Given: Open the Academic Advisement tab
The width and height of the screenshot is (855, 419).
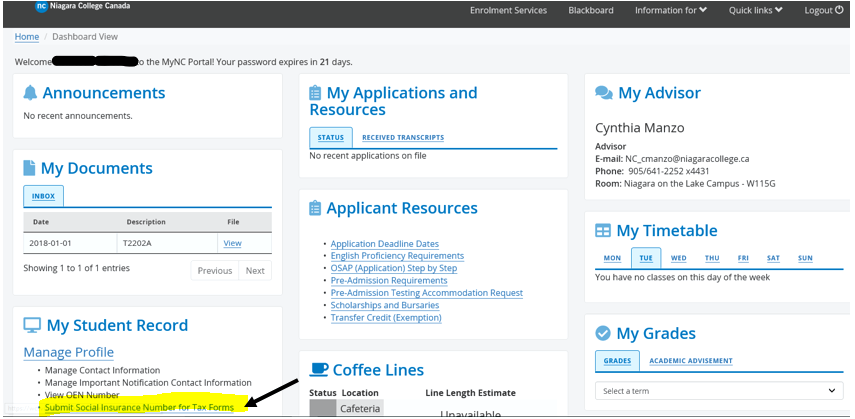Looking at the screenshot, I should (690, 361).
